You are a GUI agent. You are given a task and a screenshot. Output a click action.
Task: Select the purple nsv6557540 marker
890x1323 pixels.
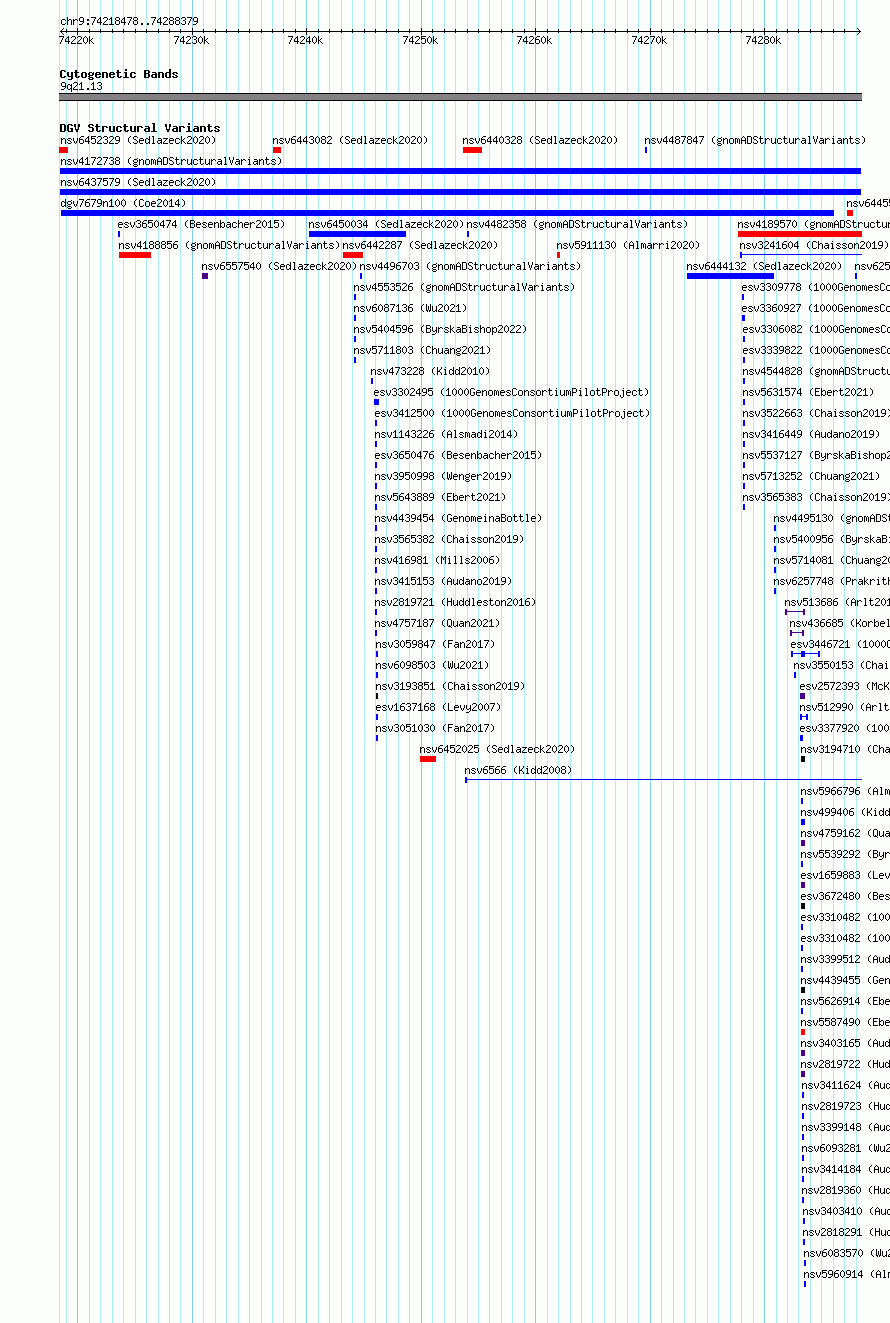click(x=205, y=276)
